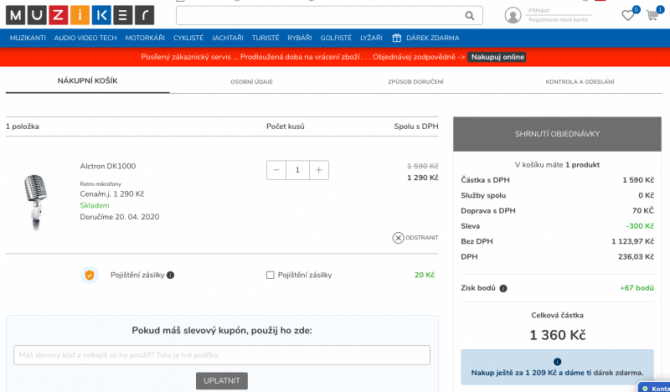Image resolution: width=670 pixels, height=392 pixels.
Task: Click the Nakupuj online banner button
Action: (x=497, y=57)
